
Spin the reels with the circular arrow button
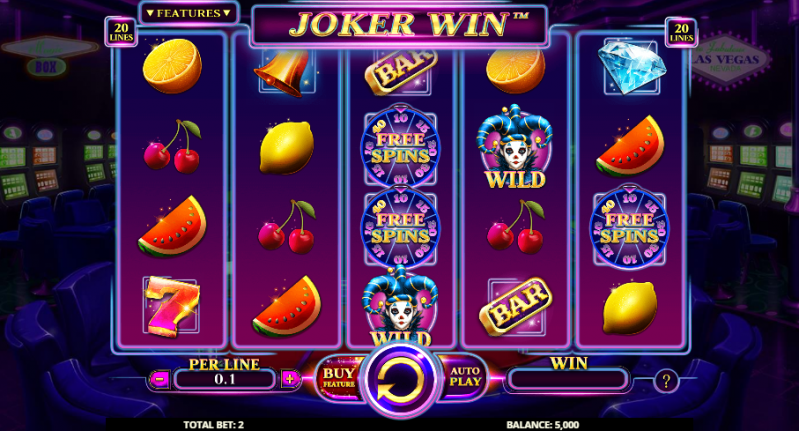401,379
